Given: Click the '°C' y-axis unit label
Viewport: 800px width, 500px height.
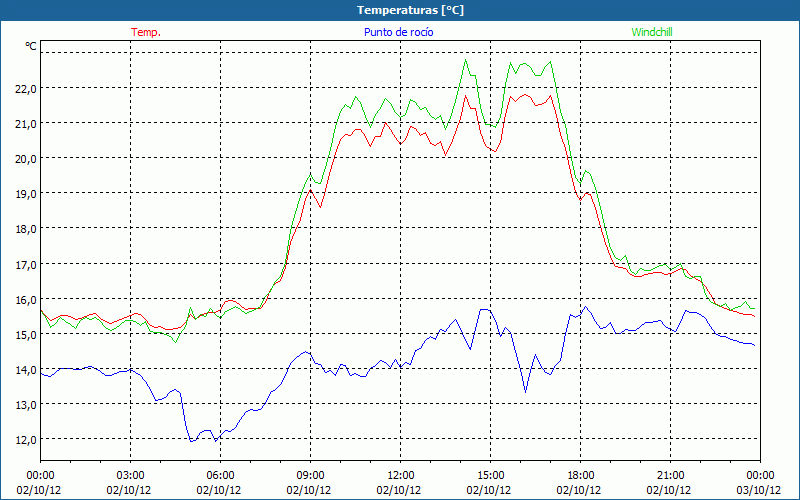Looking at the screenshot, I should 31,46.
